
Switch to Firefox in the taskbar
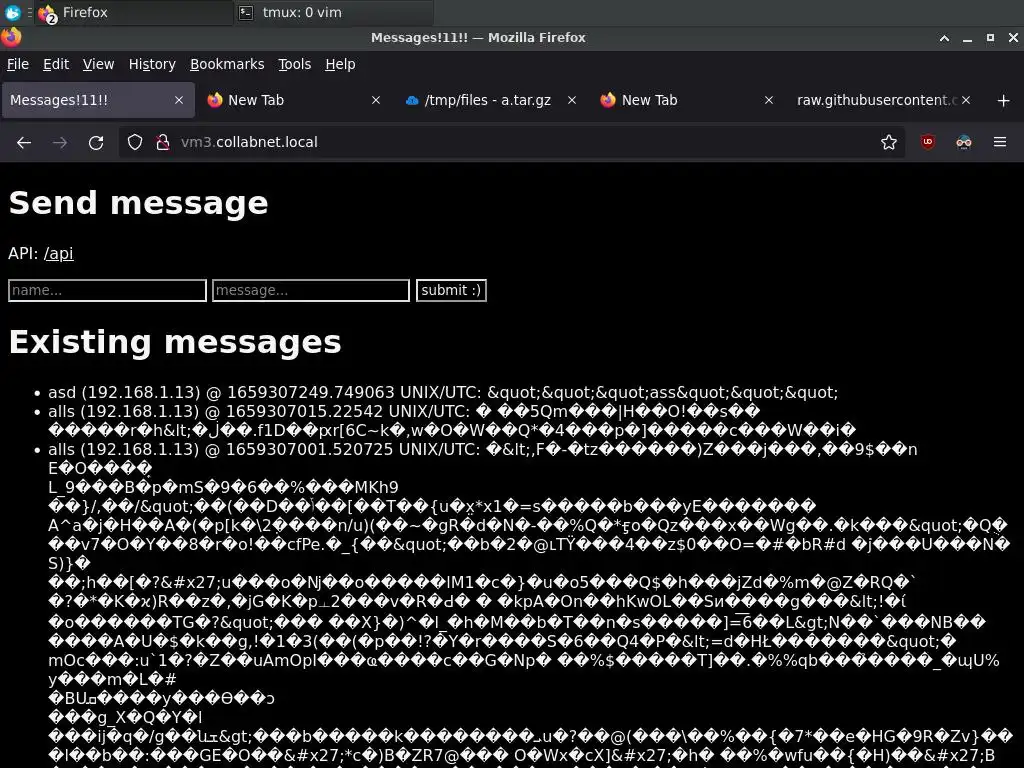133,12
